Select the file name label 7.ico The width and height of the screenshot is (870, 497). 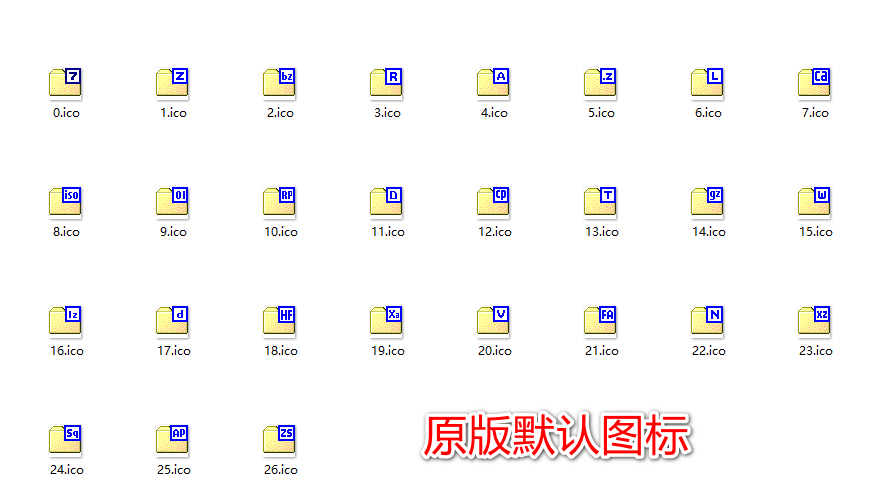(815, 113)
